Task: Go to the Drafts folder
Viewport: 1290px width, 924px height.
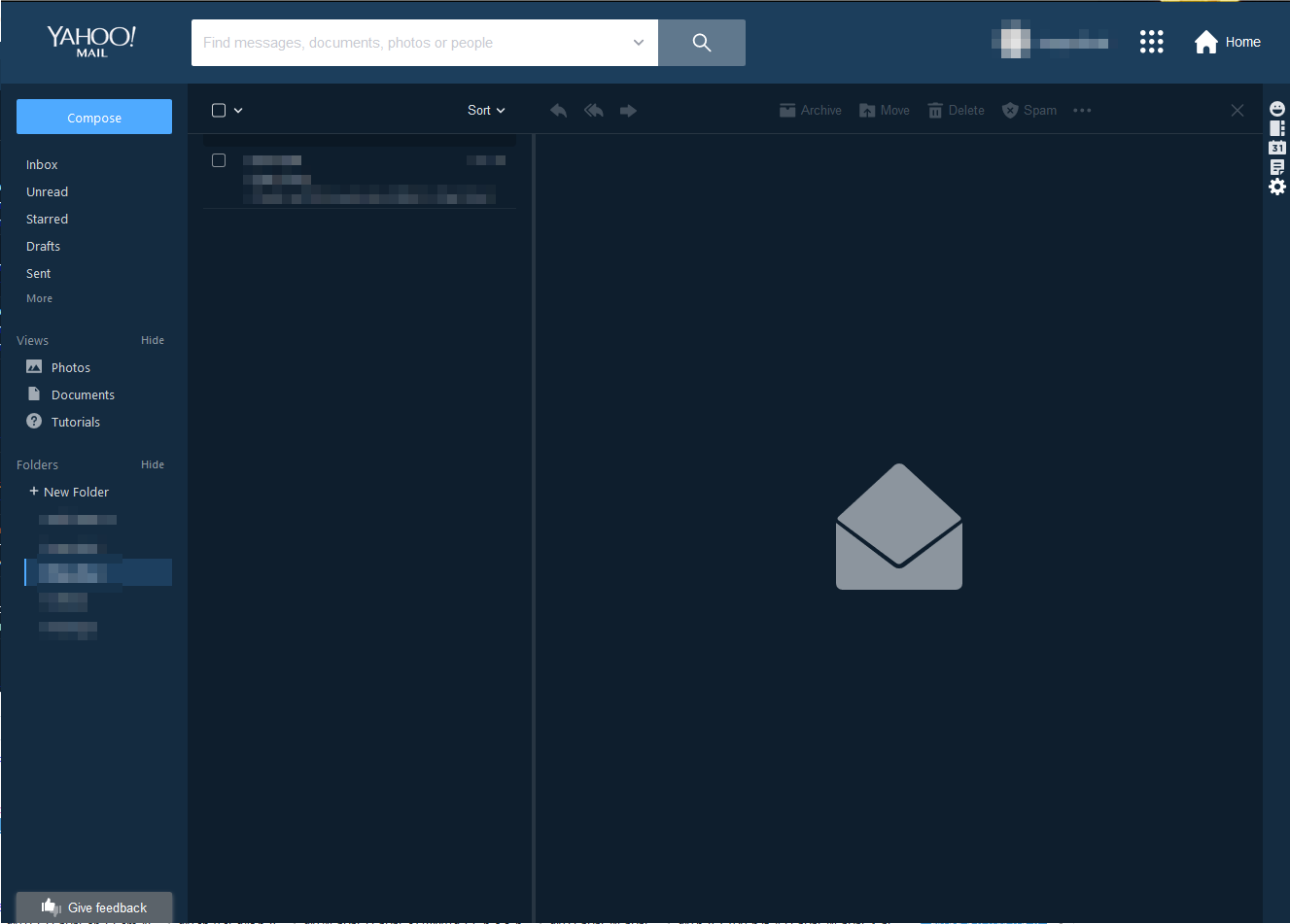Action: coord(43,246)
